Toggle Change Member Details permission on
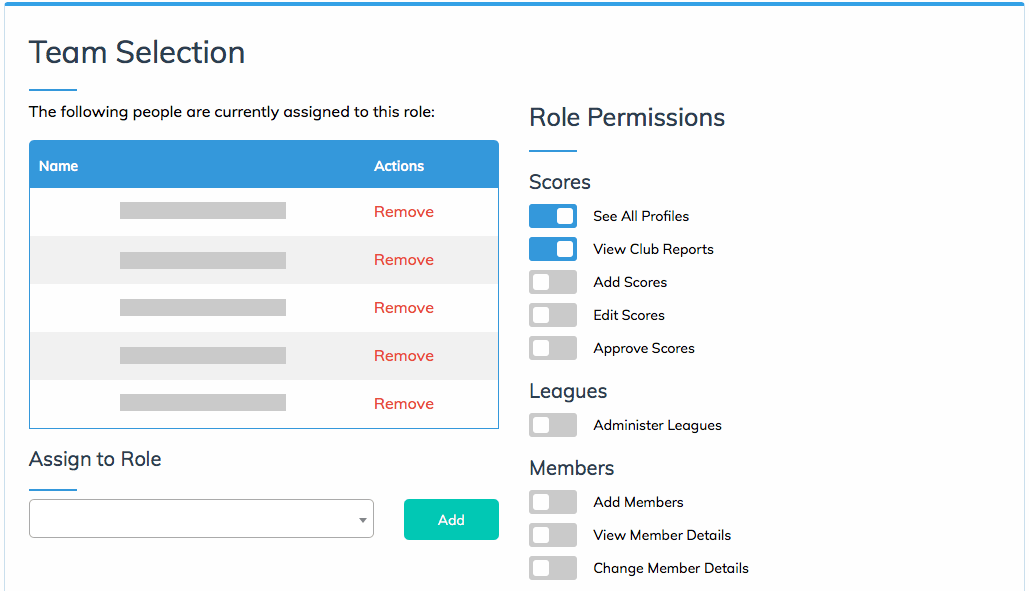 pyautogui.click(x=553, y=567)
